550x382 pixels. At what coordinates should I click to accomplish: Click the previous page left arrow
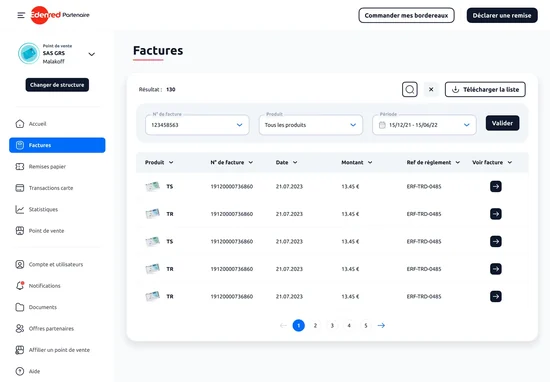coord(283,326)
